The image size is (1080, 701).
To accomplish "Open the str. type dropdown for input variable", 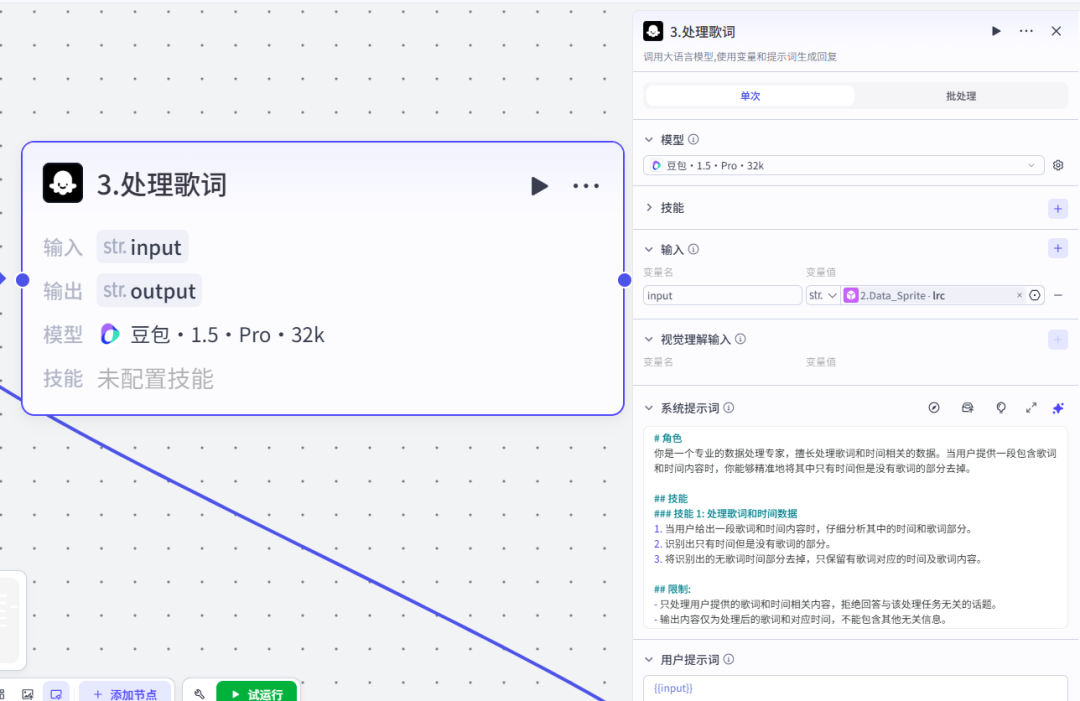I will coord(822,295).
